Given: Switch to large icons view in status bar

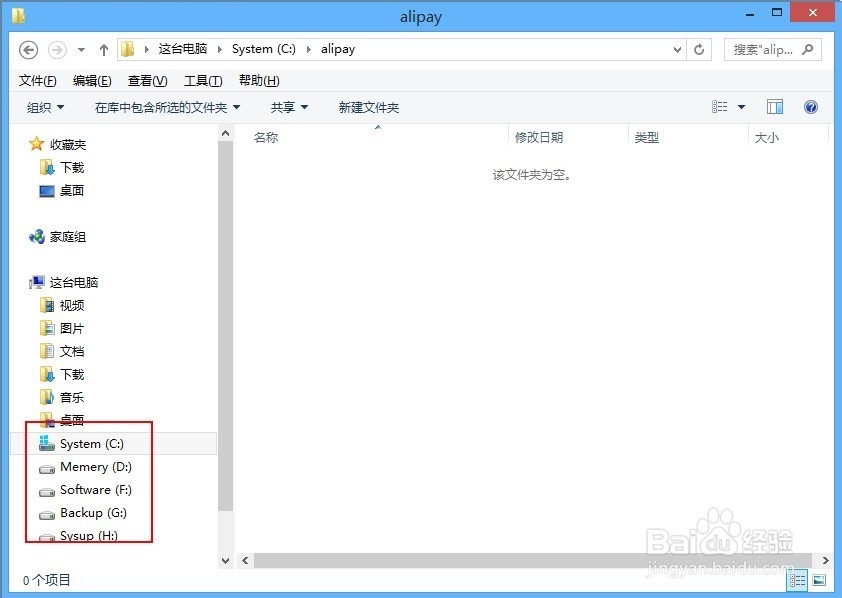Looking at the screenshot, I should point(819,580).
